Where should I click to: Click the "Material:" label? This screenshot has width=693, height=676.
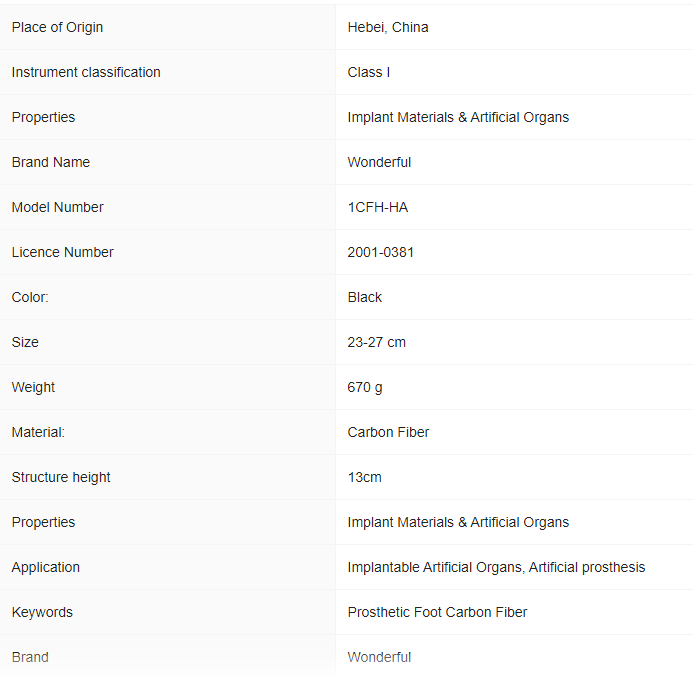tap(38, 432)
